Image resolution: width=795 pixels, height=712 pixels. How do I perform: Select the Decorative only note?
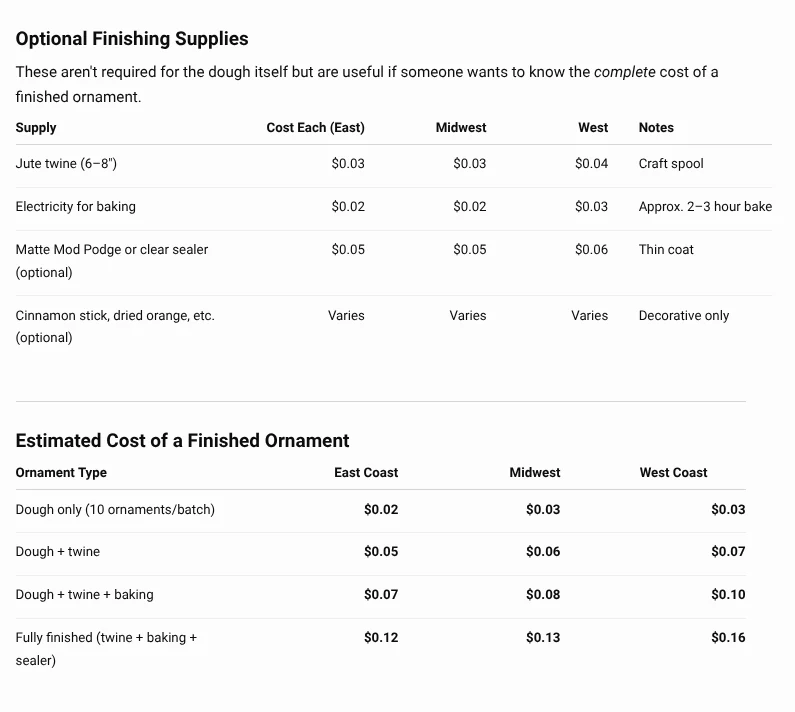coord(683,315)
